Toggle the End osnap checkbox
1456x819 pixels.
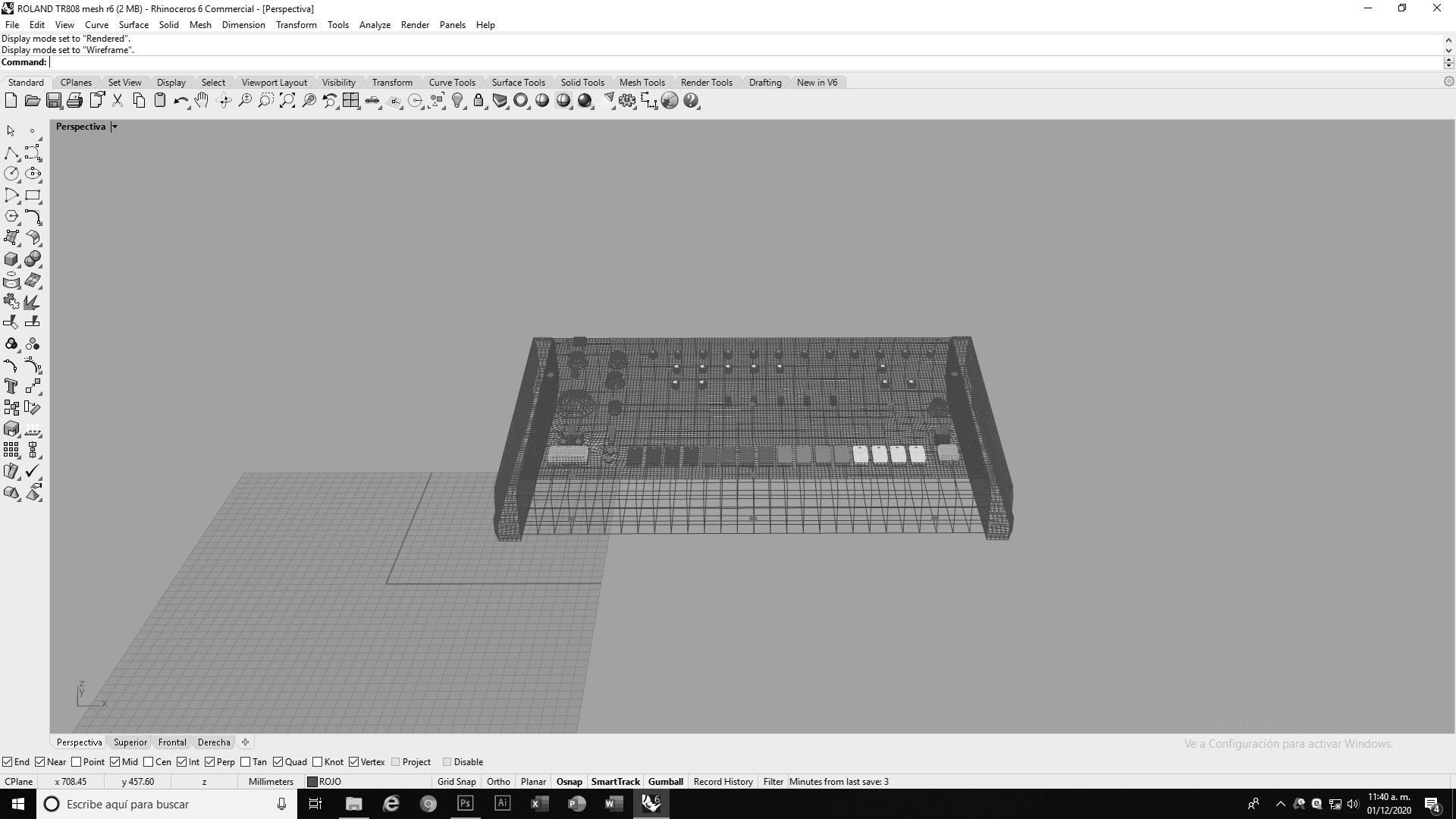pos(7,762)
